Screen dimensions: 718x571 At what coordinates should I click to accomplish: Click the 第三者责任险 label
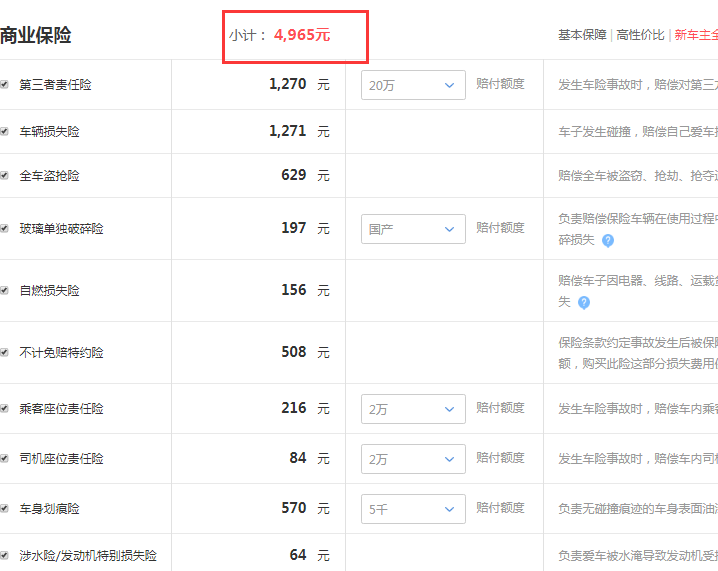point(55,85)
